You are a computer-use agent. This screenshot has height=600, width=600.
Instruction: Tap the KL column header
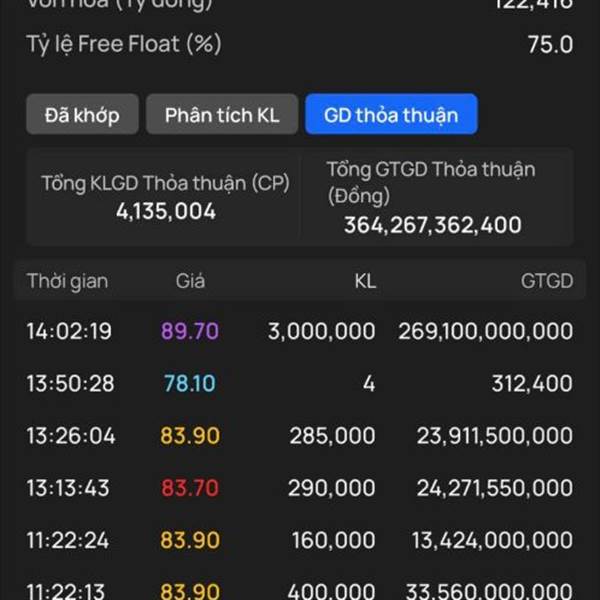pos(364,281)
